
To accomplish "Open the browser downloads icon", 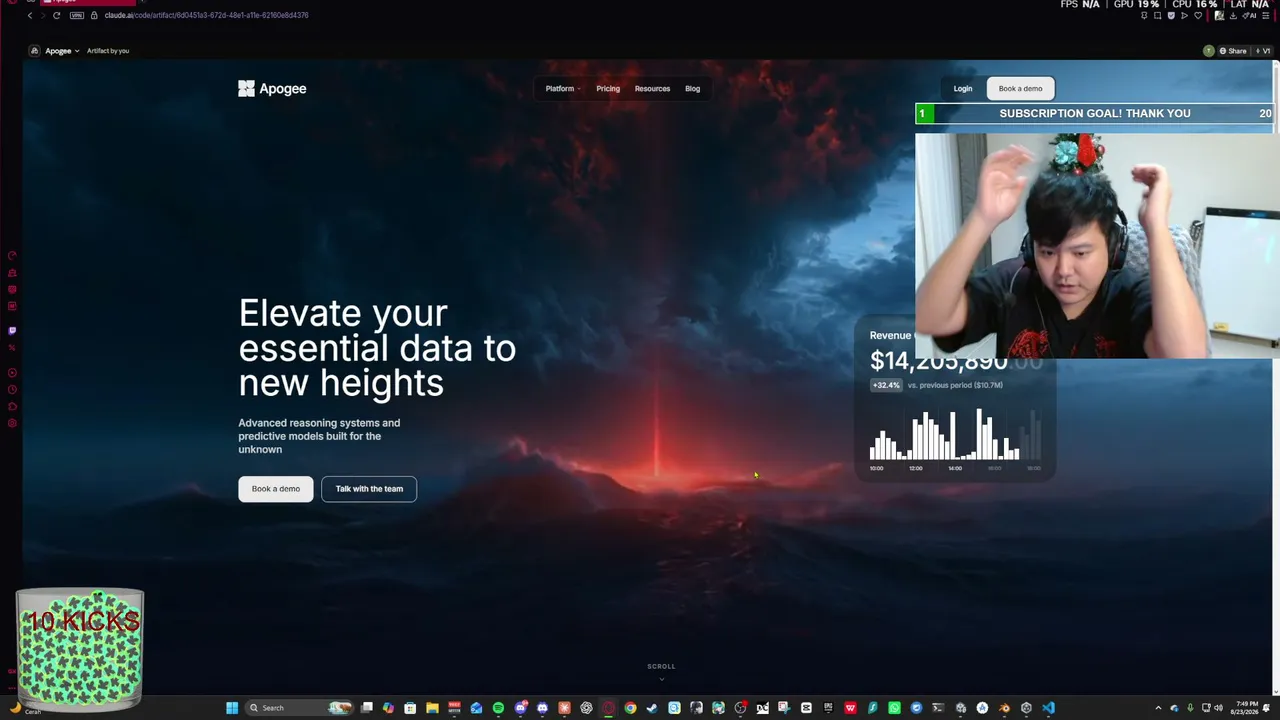I will pyautogui.click(x=1233, y=15).
